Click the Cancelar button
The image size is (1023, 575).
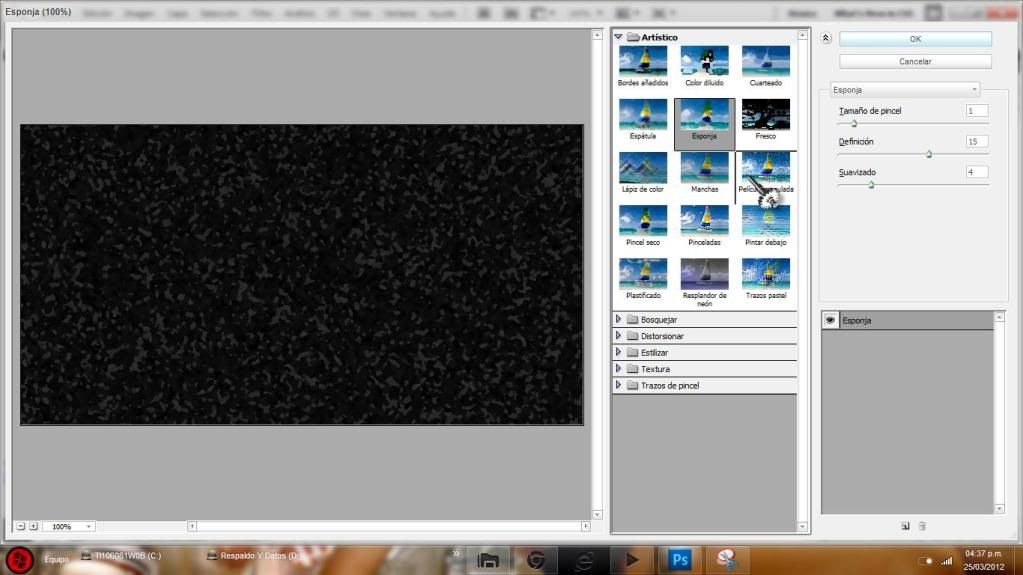(915, 61)
